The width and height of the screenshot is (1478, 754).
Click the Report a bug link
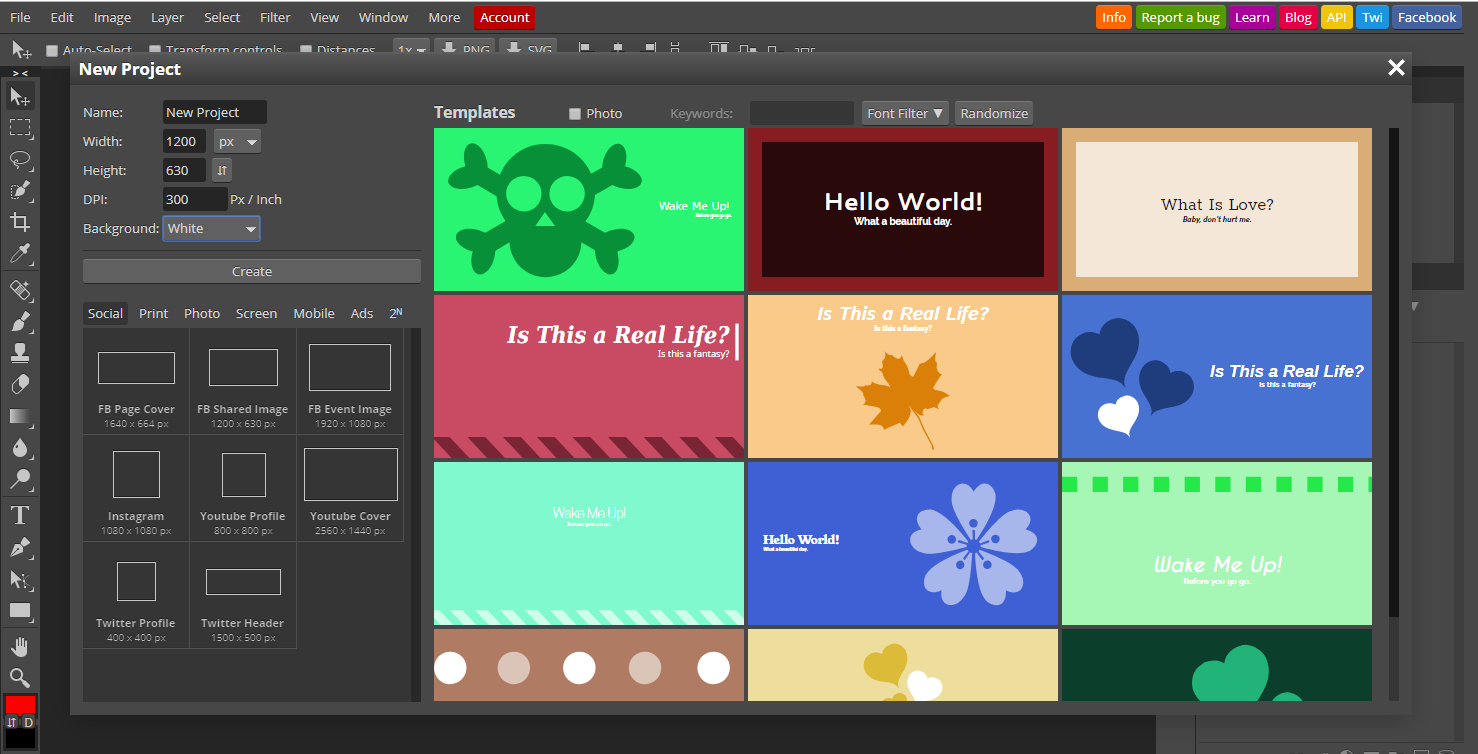[x=1180, y=17]
